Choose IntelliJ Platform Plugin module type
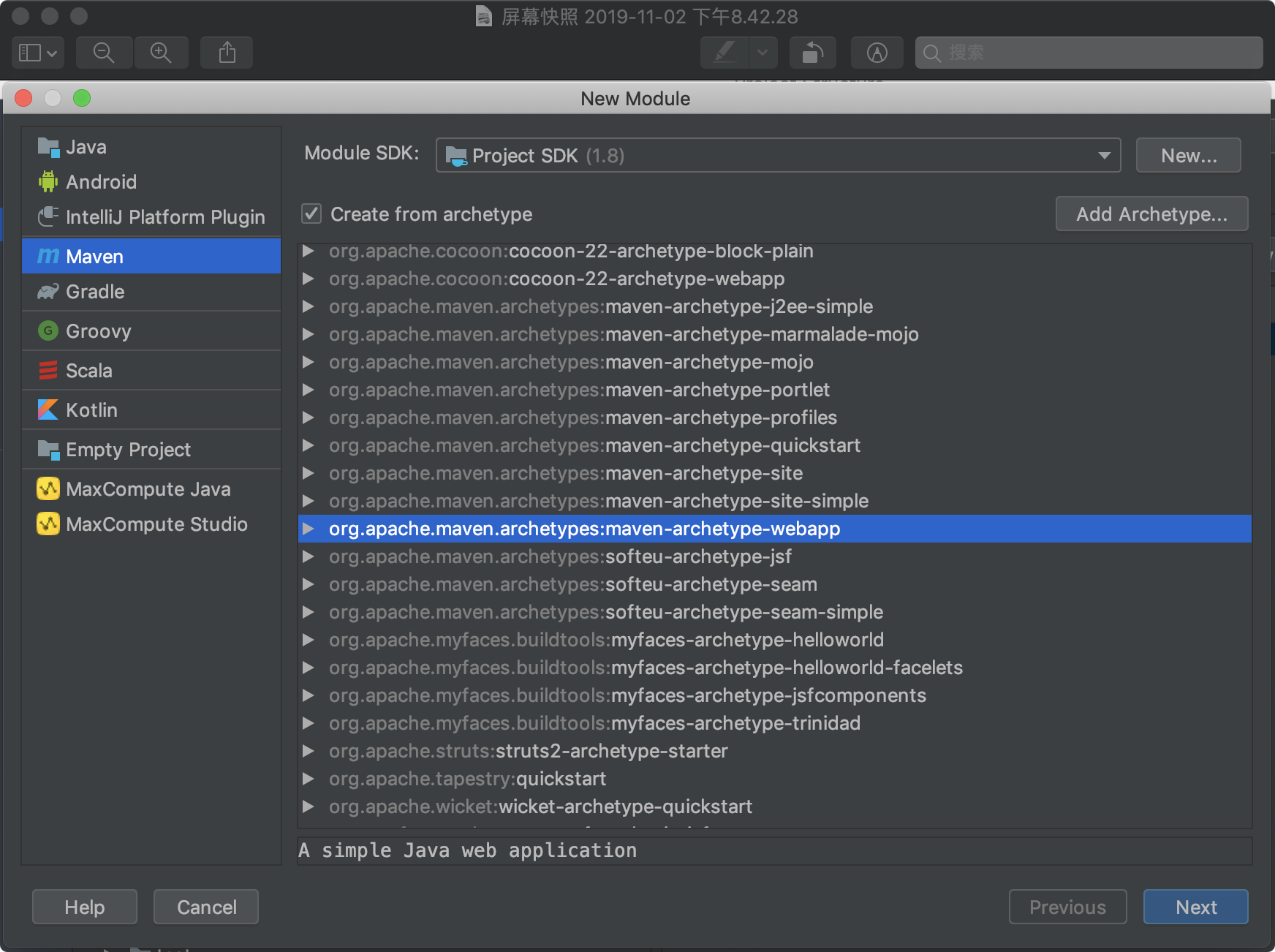This screenshot has width=1275, height=952. [151, 217]
